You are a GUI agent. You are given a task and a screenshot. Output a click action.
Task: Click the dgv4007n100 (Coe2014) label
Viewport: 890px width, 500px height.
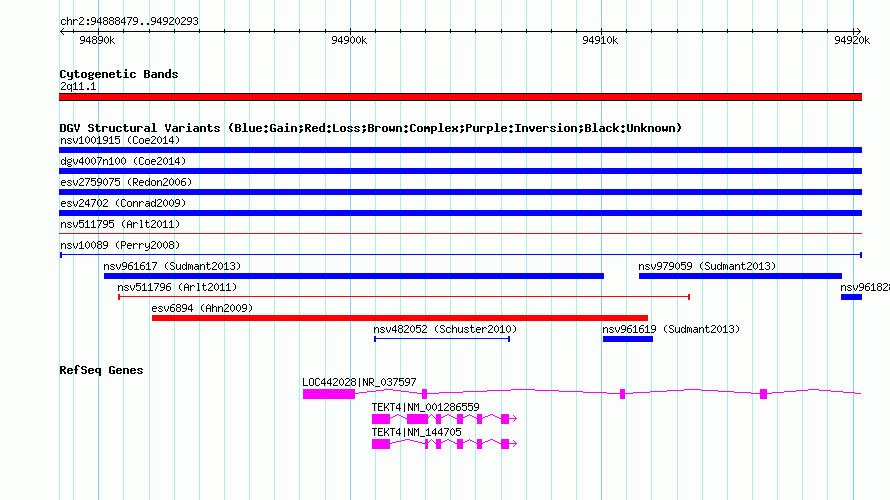coord(123,161)
